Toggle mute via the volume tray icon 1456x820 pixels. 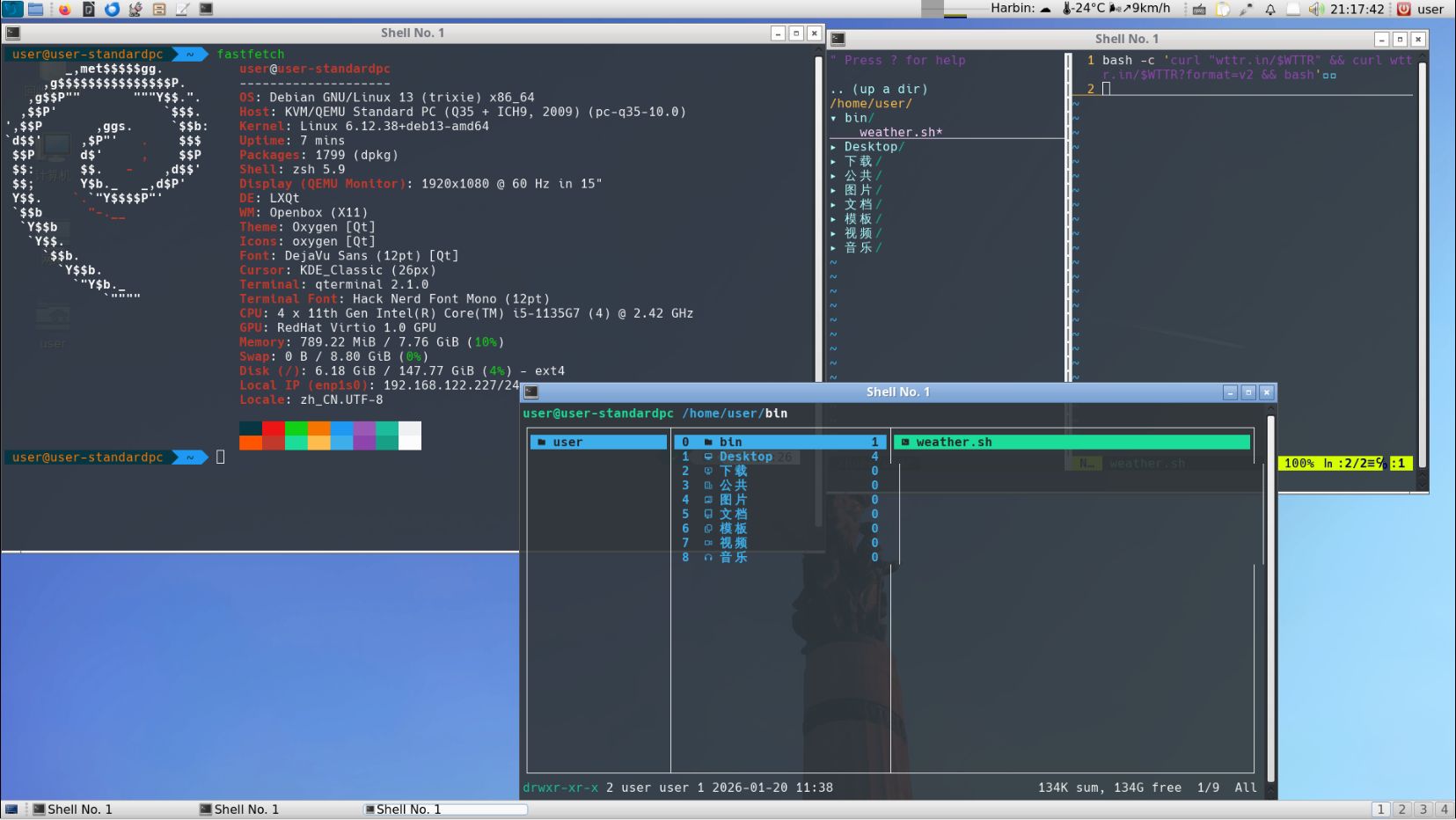[1315, 9]
